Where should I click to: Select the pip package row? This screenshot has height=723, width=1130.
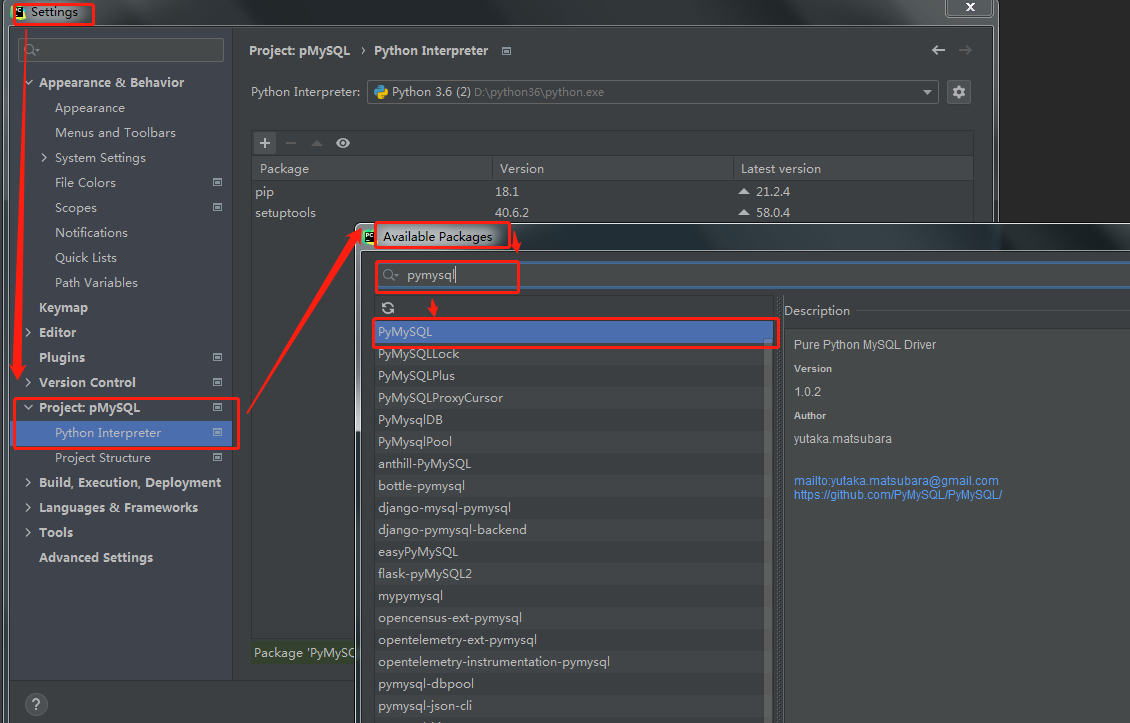(x=613, y=192)
